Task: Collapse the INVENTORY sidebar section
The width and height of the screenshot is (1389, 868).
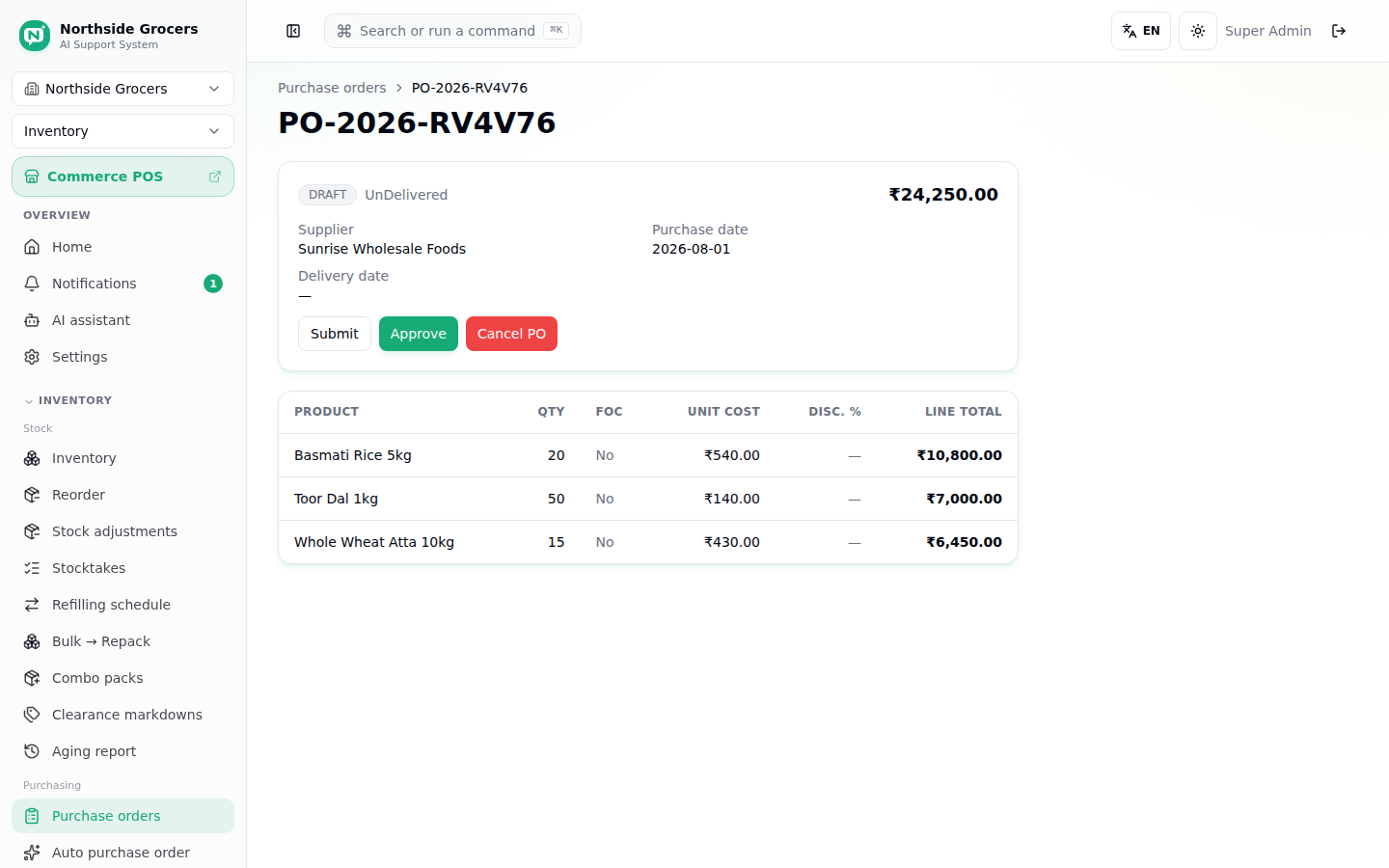Action: 68,400
